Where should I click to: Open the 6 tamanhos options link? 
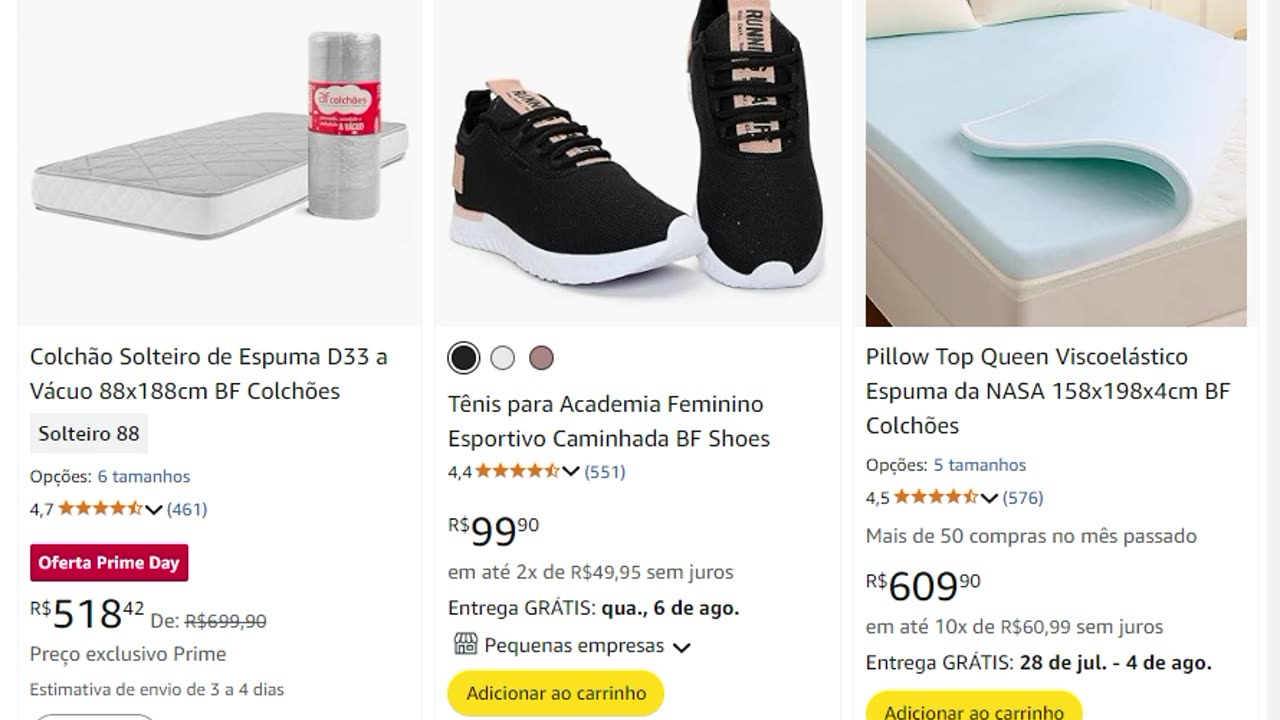144,477
